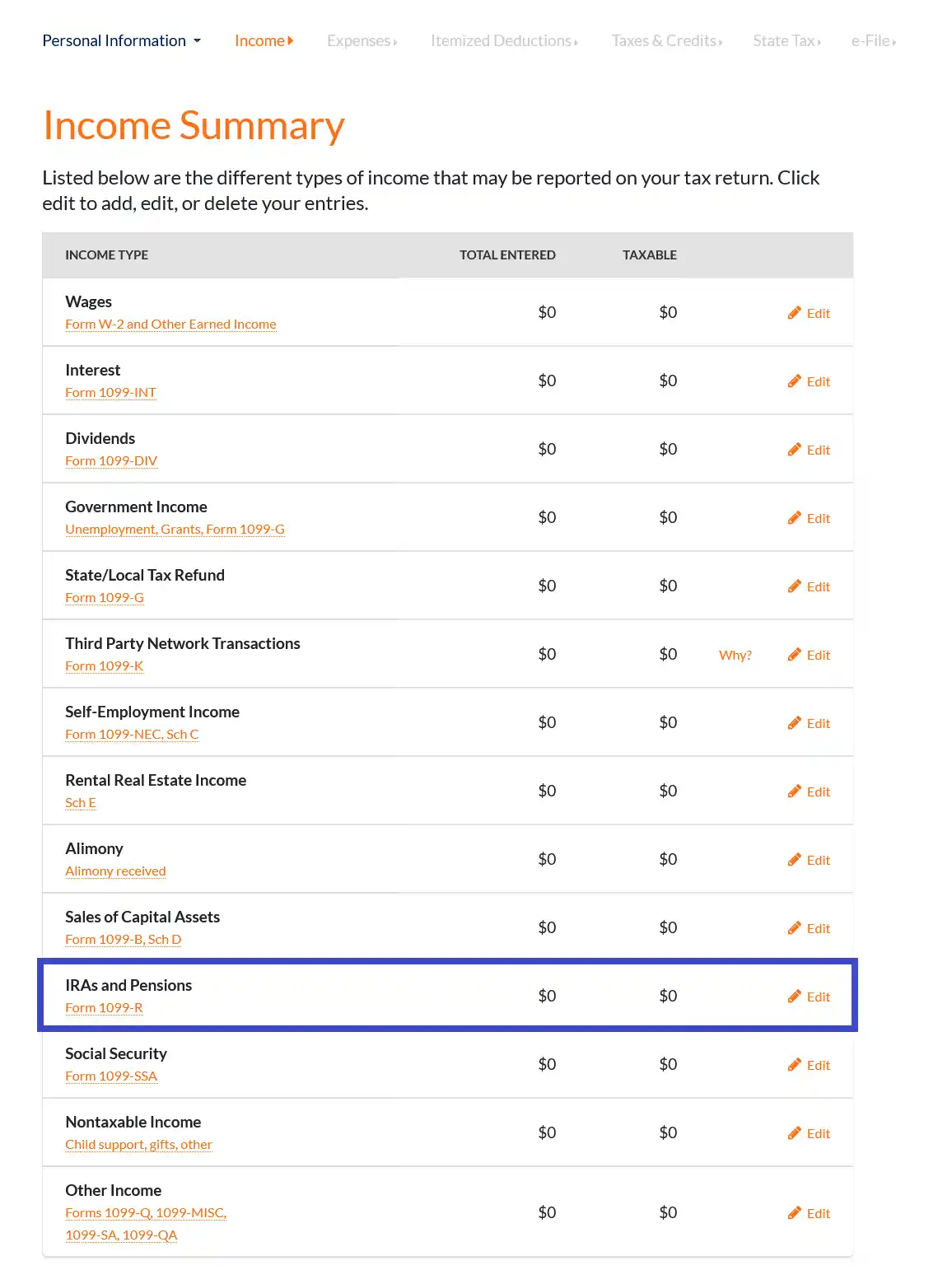
Task: Open the Form W-2 and Other Earned Income link
Action: [170, 325]
